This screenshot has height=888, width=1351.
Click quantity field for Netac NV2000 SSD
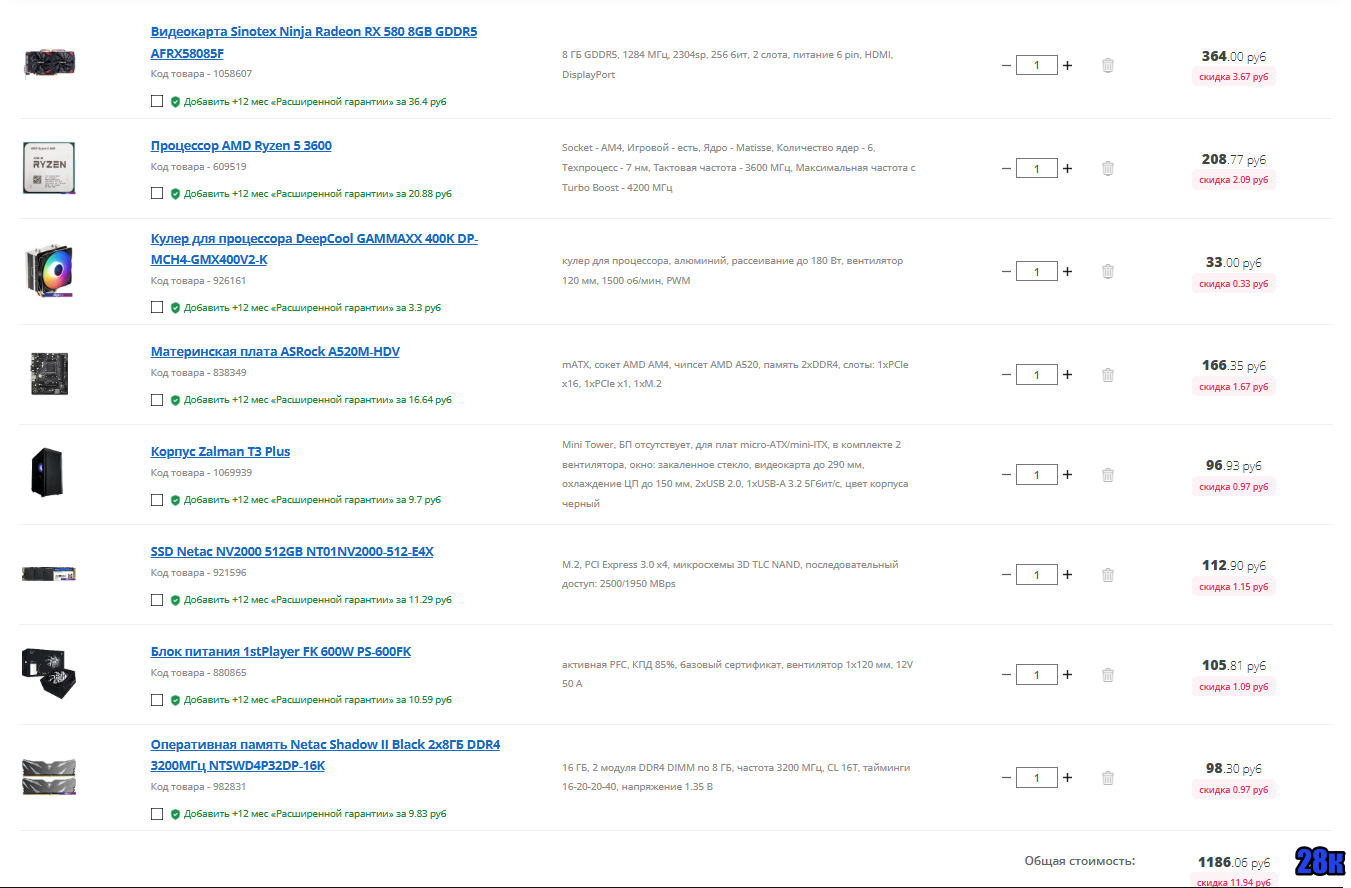click(x=1036, y=574)
